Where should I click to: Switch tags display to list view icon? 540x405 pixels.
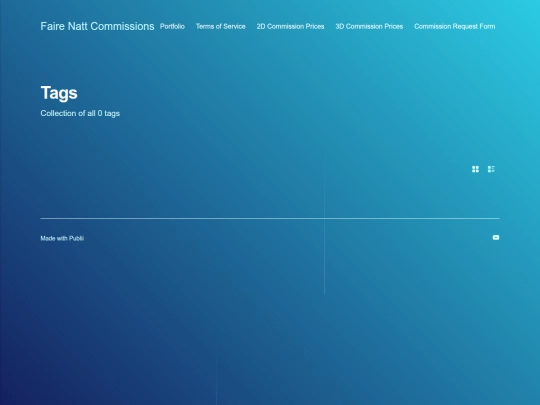(x=491, y=169)
